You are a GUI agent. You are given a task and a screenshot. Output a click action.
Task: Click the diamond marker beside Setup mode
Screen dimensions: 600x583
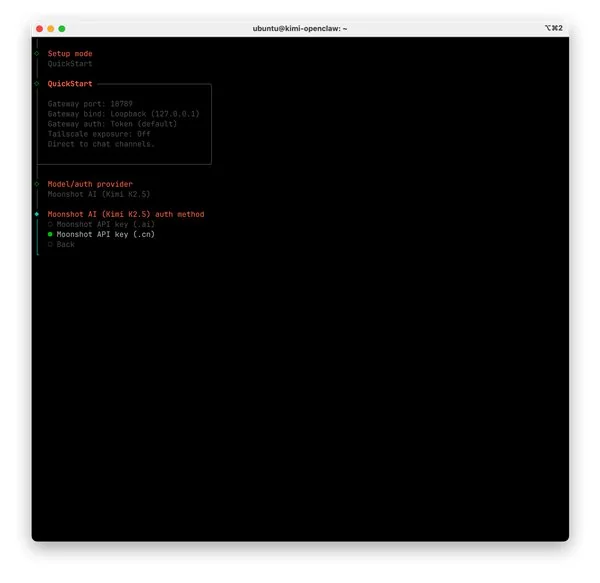click(37, 54)
